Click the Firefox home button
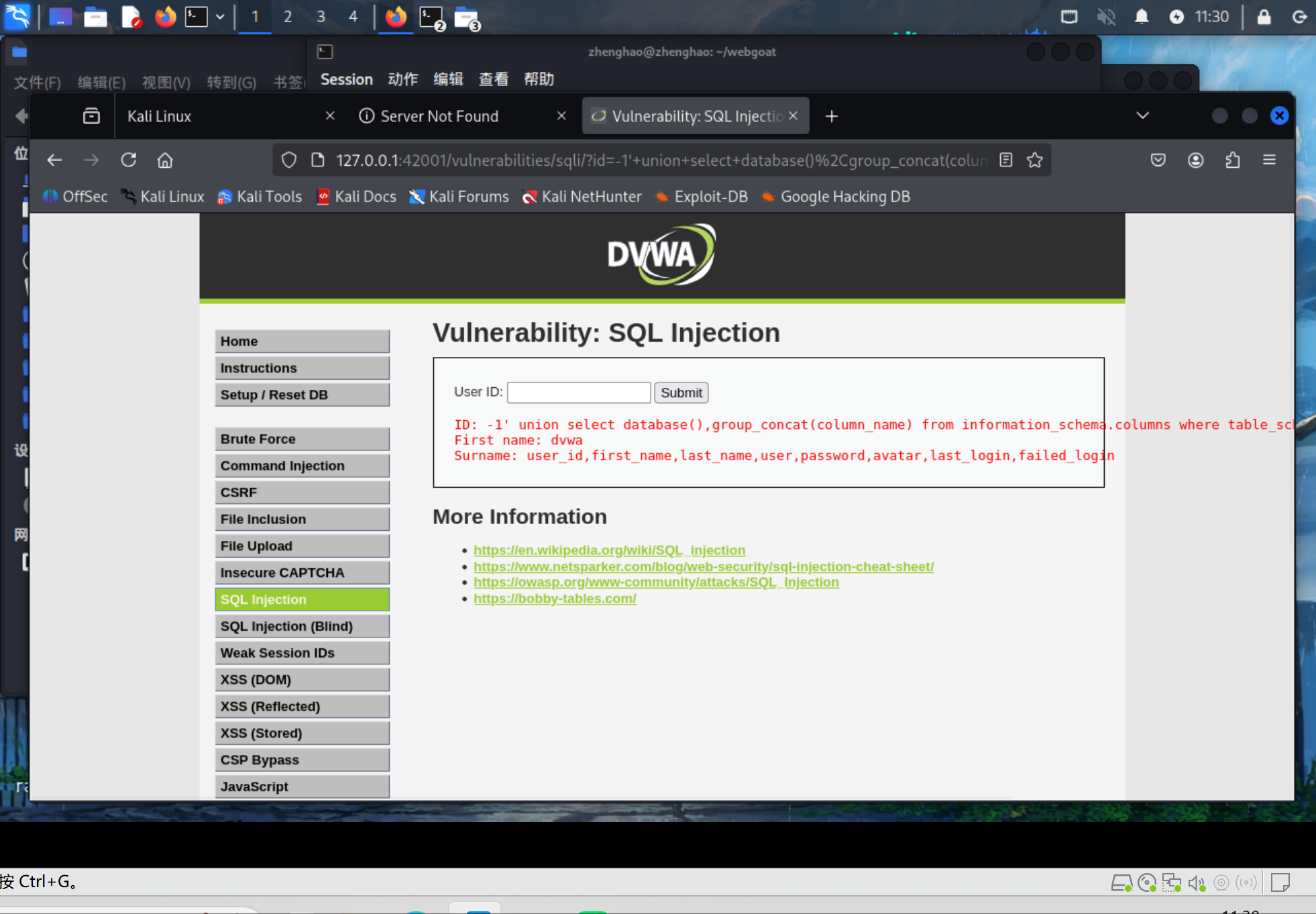 click(165, 160)
